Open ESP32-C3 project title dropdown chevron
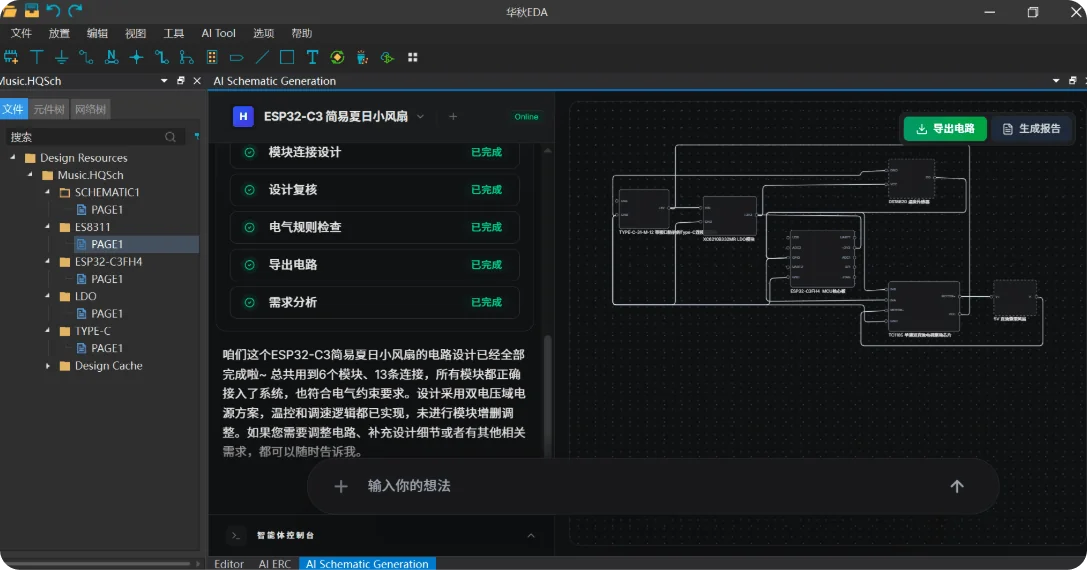 coord(420,117)
